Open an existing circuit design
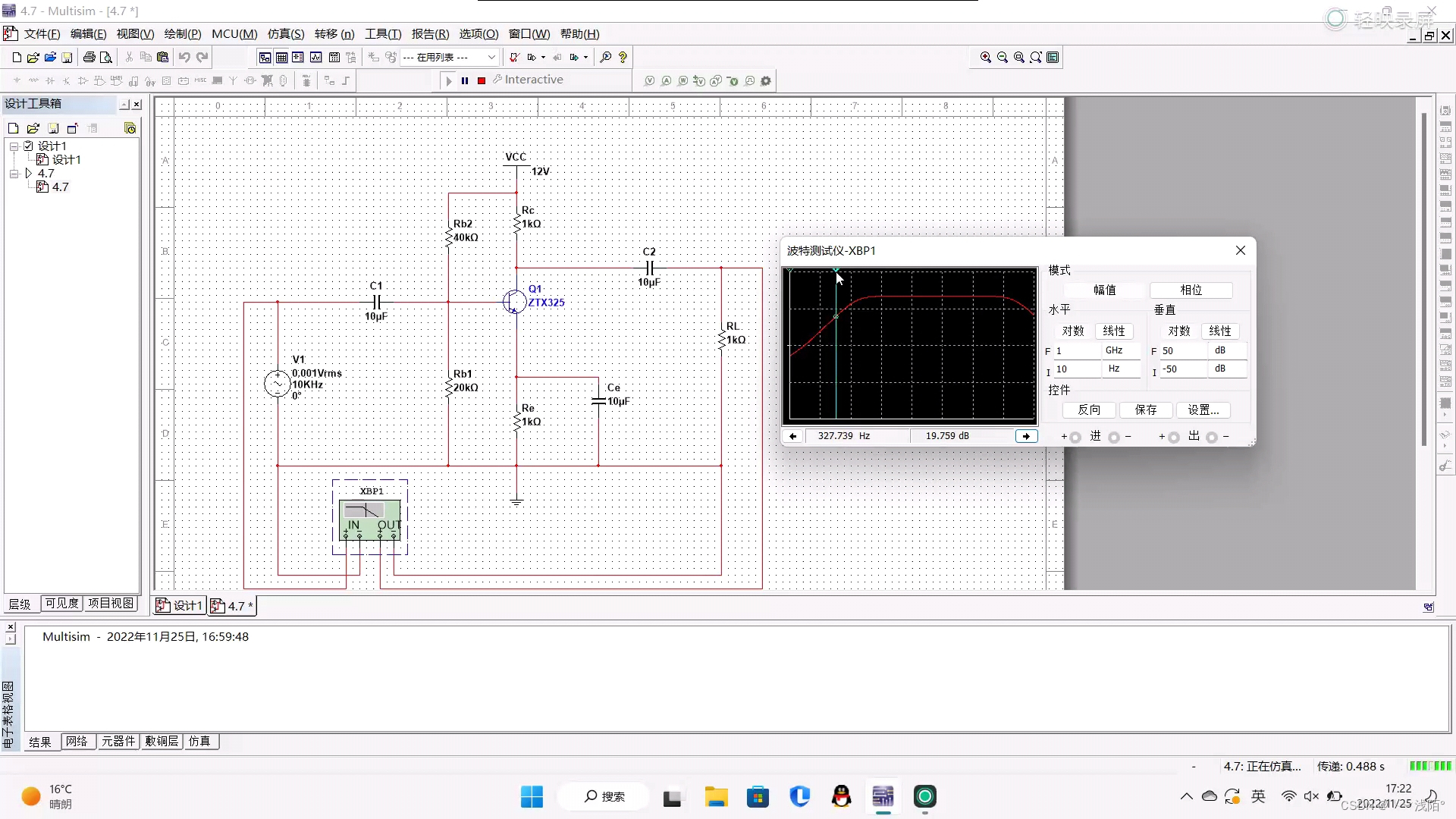The width and height of the screenshot is (1456, 819). pos(33,57)
